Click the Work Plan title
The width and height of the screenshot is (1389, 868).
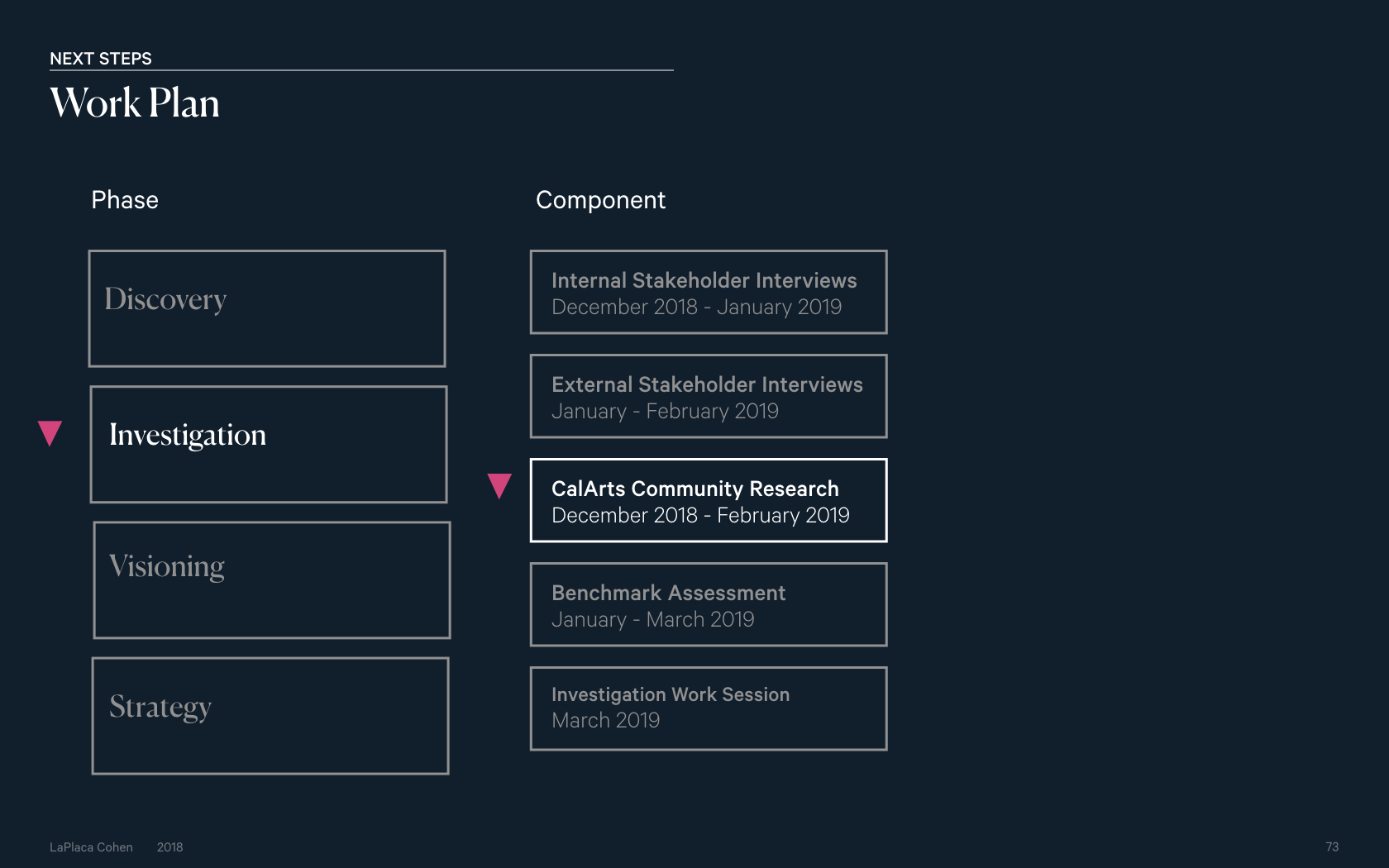(135, 103)
